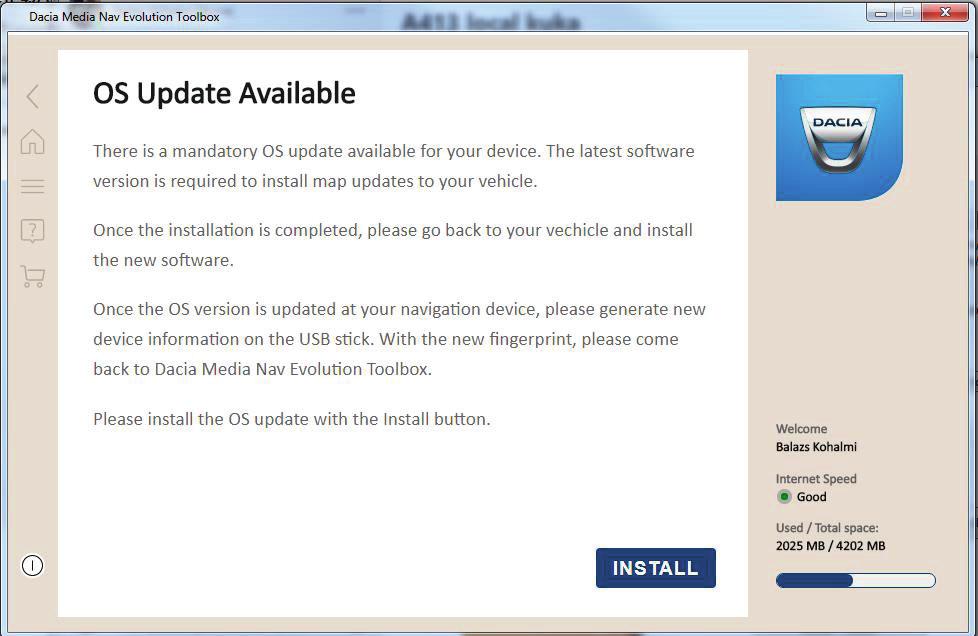This screenshot has width=978, height=636.
Task: Click the green Internet Speed indicator
Action: [x=784, y=497]
